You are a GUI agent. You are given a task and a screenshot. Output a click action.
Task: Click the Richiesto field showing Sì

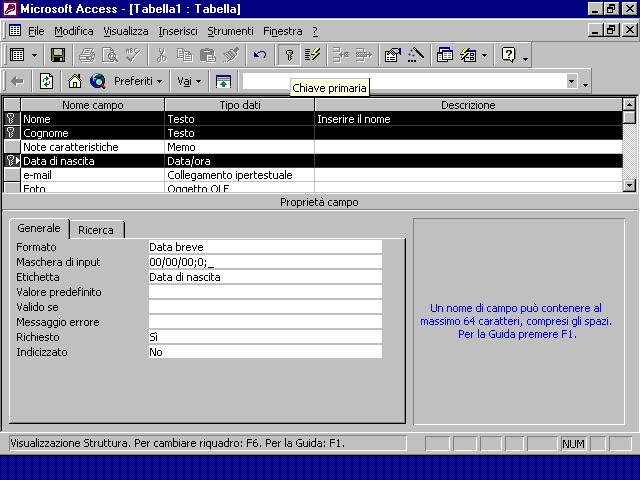tap(265, 337)
